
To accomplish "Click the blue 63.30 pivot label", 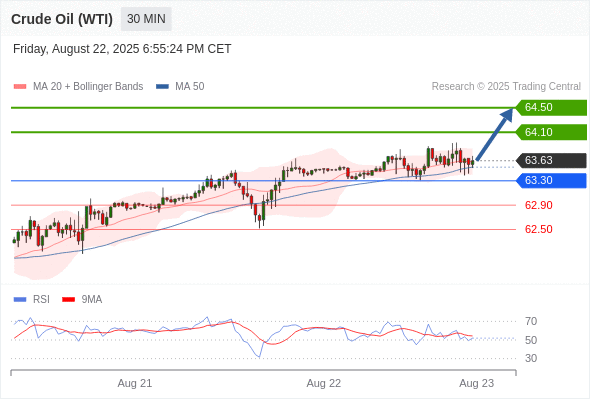I will pos(551,181).
